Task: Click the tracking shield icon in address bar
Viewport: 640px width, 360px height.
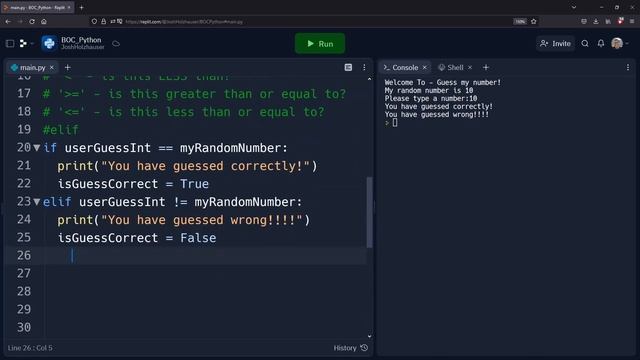Action: [x=94, y=21]
